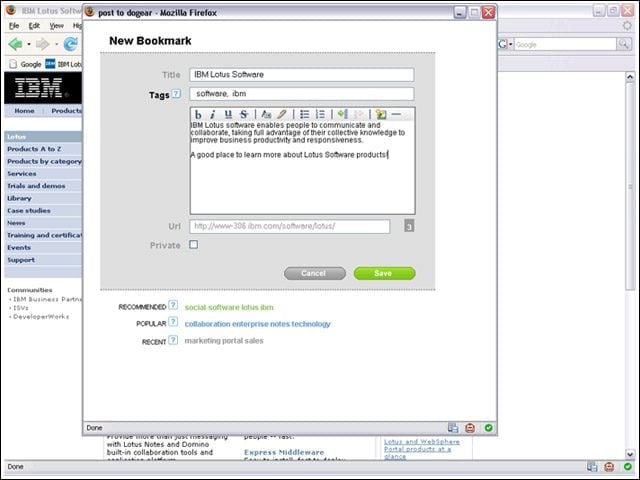Click into the description text area

tap(302, 167)
